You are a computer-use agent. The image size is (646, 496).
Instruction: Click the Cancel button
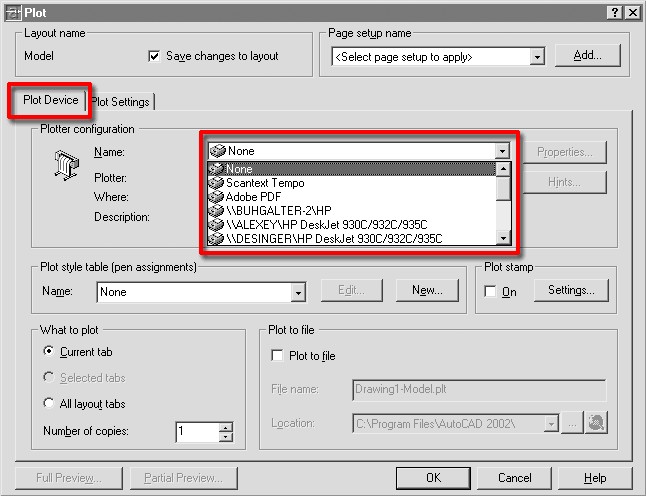tap(515, 478)
